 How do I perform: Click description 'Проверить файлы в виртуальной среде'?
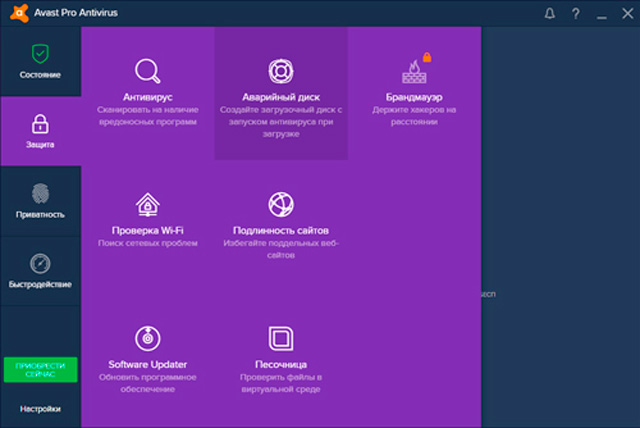281,383
